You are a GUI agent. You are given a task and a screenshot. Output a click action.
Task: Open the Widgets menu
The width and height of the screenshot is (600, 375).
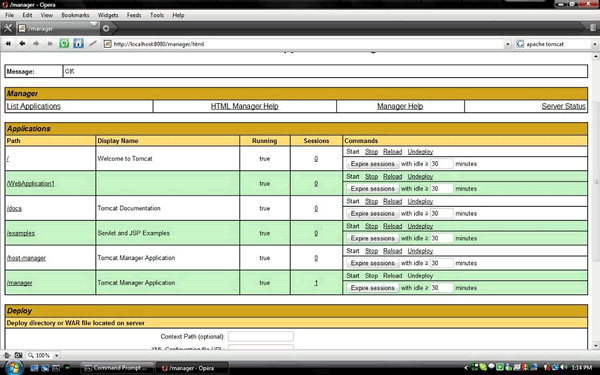click(108, 15)
